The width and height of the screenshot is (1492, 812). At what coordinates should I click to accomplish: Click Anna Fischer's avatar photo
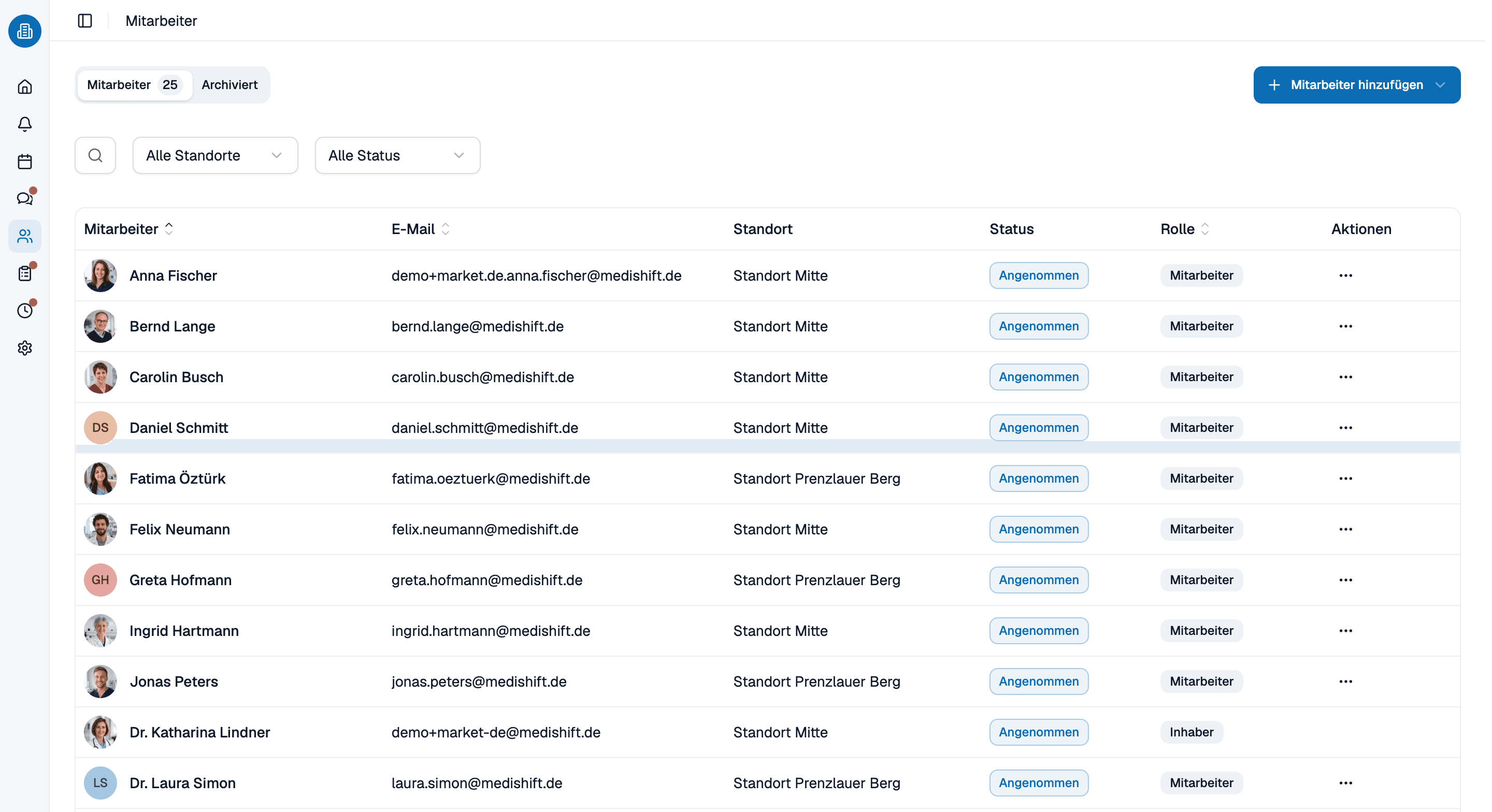click(100, 275)
